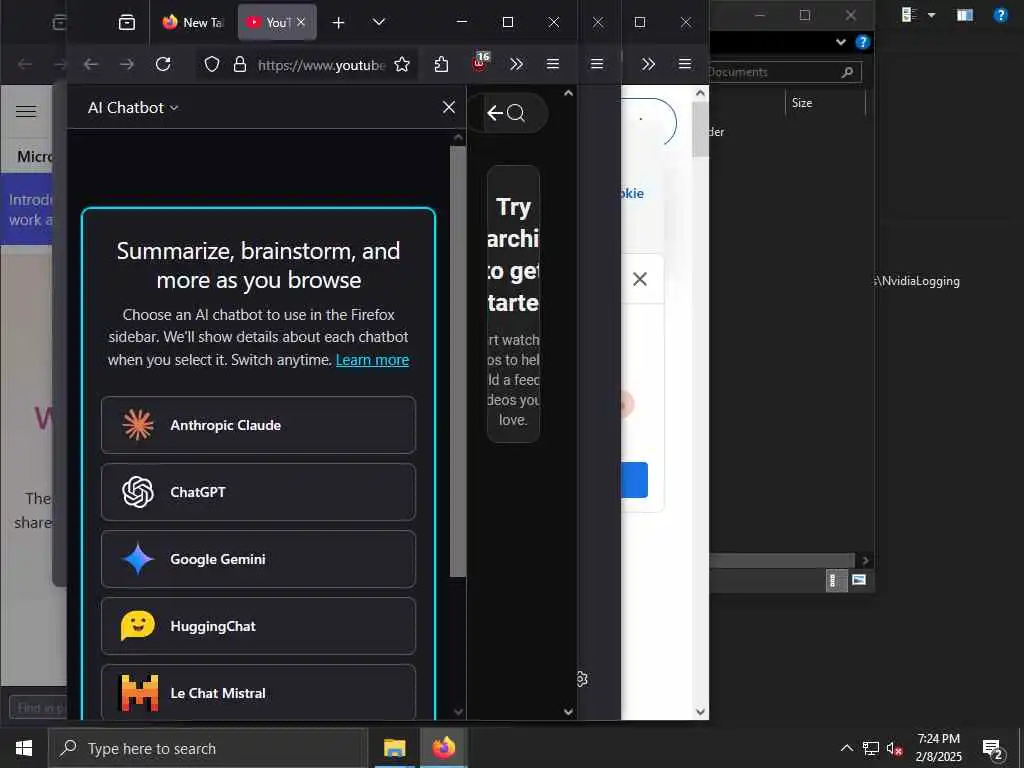
Task: Go back in front Firefox window
Action: click(x=91, y=64)
